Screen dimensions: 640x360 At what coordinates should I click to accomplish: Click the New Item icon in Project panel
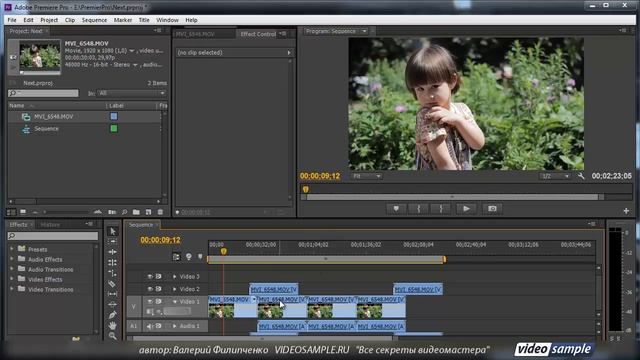(148, 212)
